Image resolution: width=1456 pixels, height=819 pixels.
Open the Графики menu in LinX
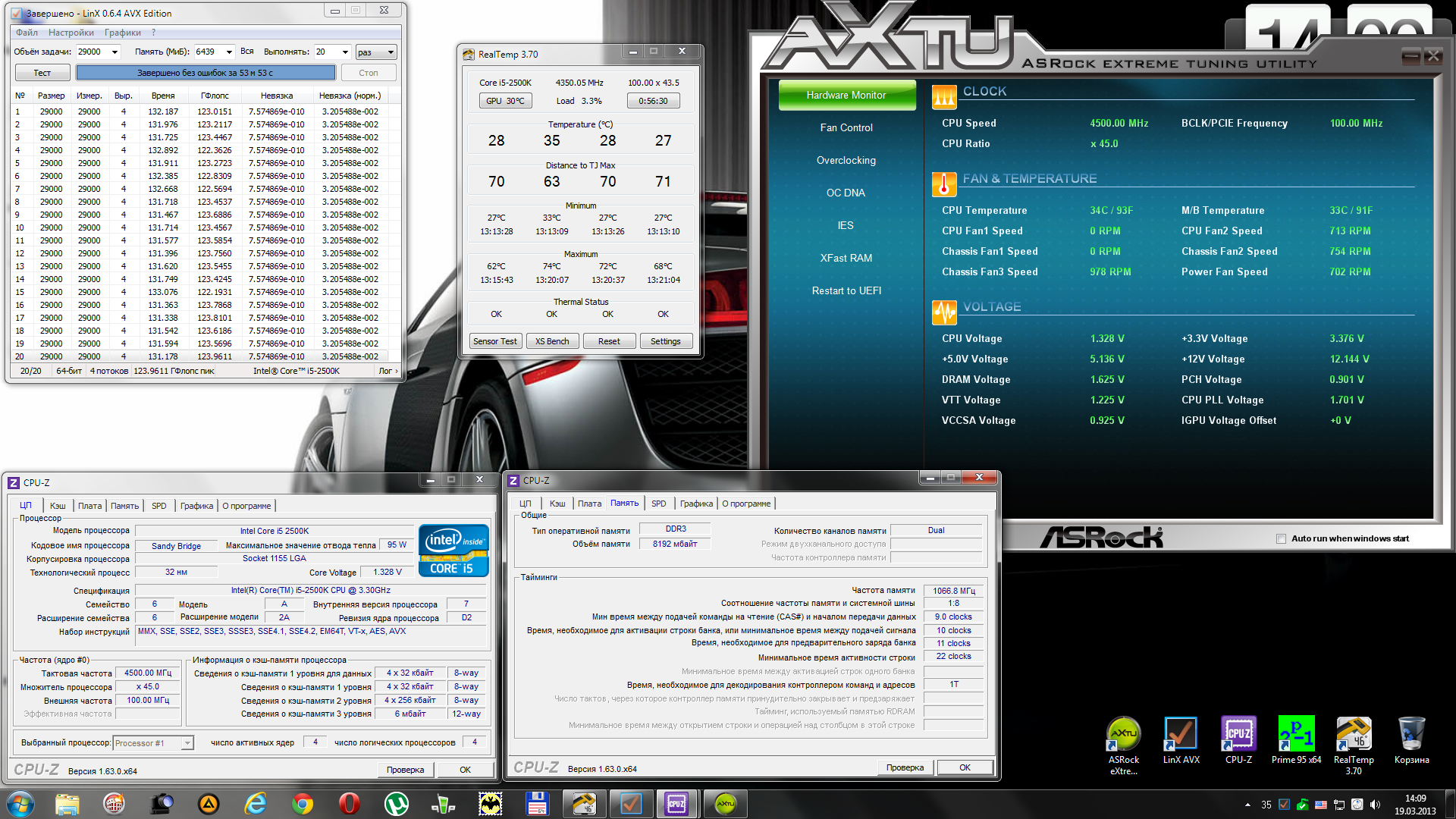coord(123,33)
